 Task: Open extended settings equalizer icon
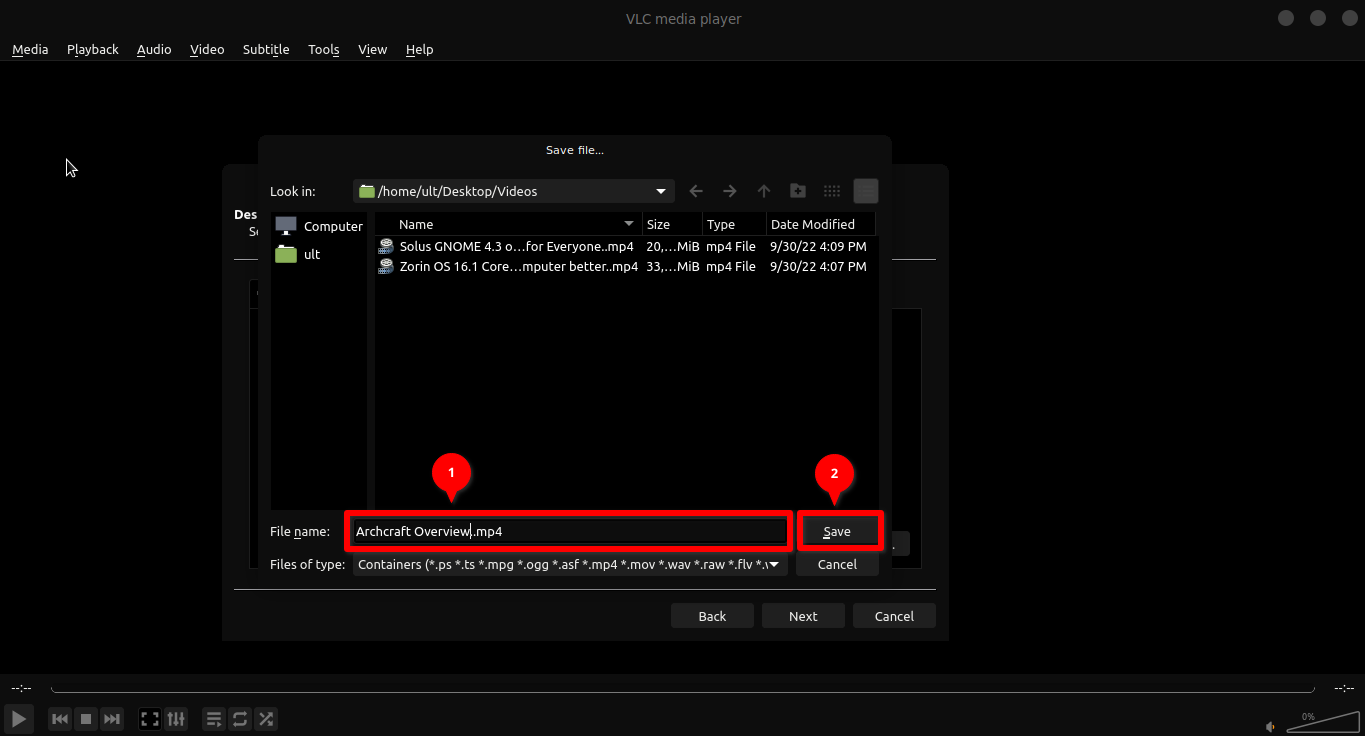[x=176, y=718]
